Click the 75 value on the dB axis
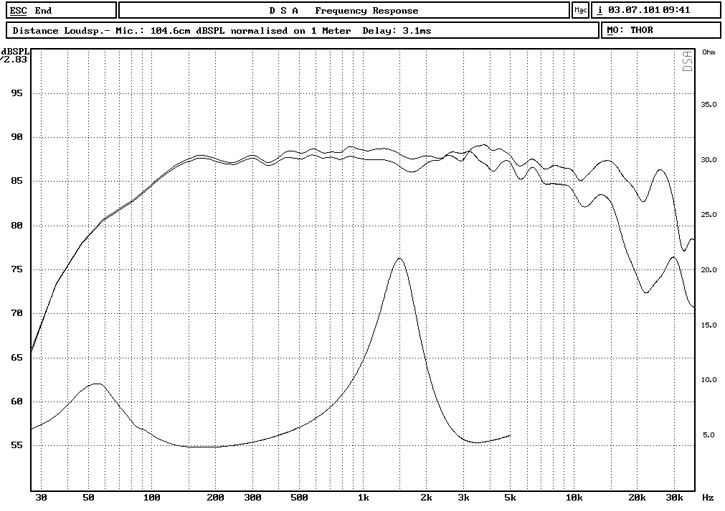Screen dimensions: 725x511 coord(16,270)
